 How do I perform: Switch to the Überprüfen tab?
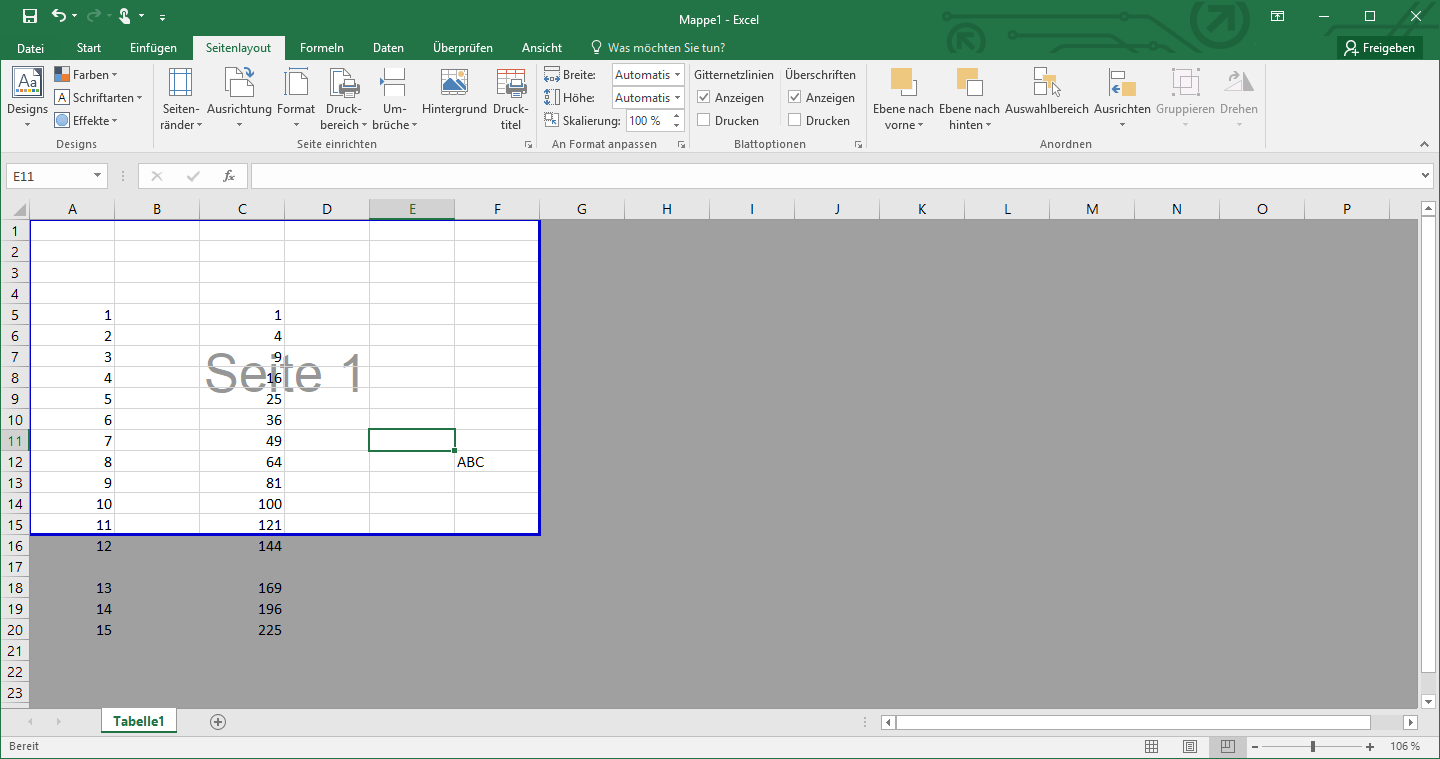pos(463,48)
